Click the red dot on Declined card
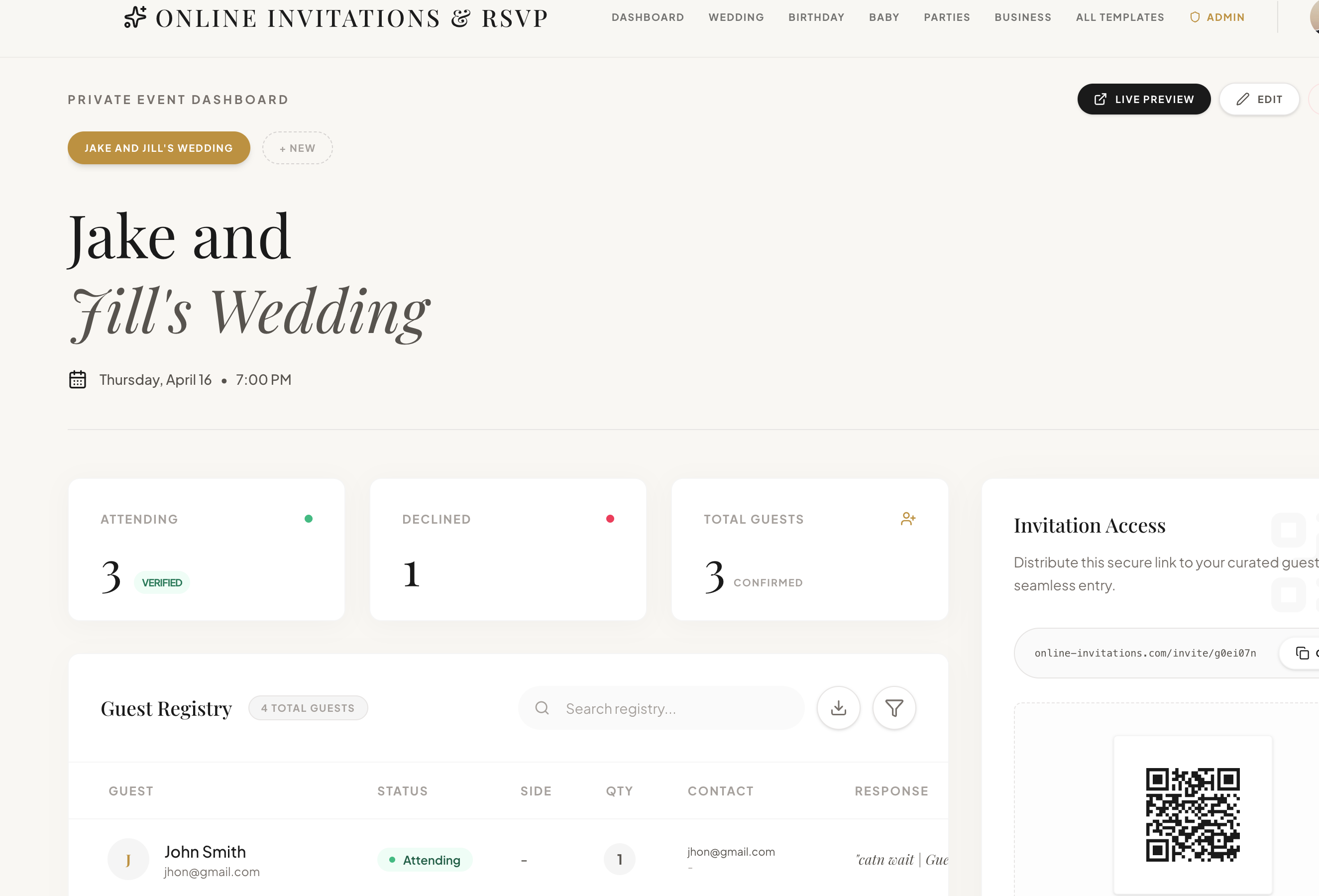The image size is (1319, 896). click(x=610, y=519)
